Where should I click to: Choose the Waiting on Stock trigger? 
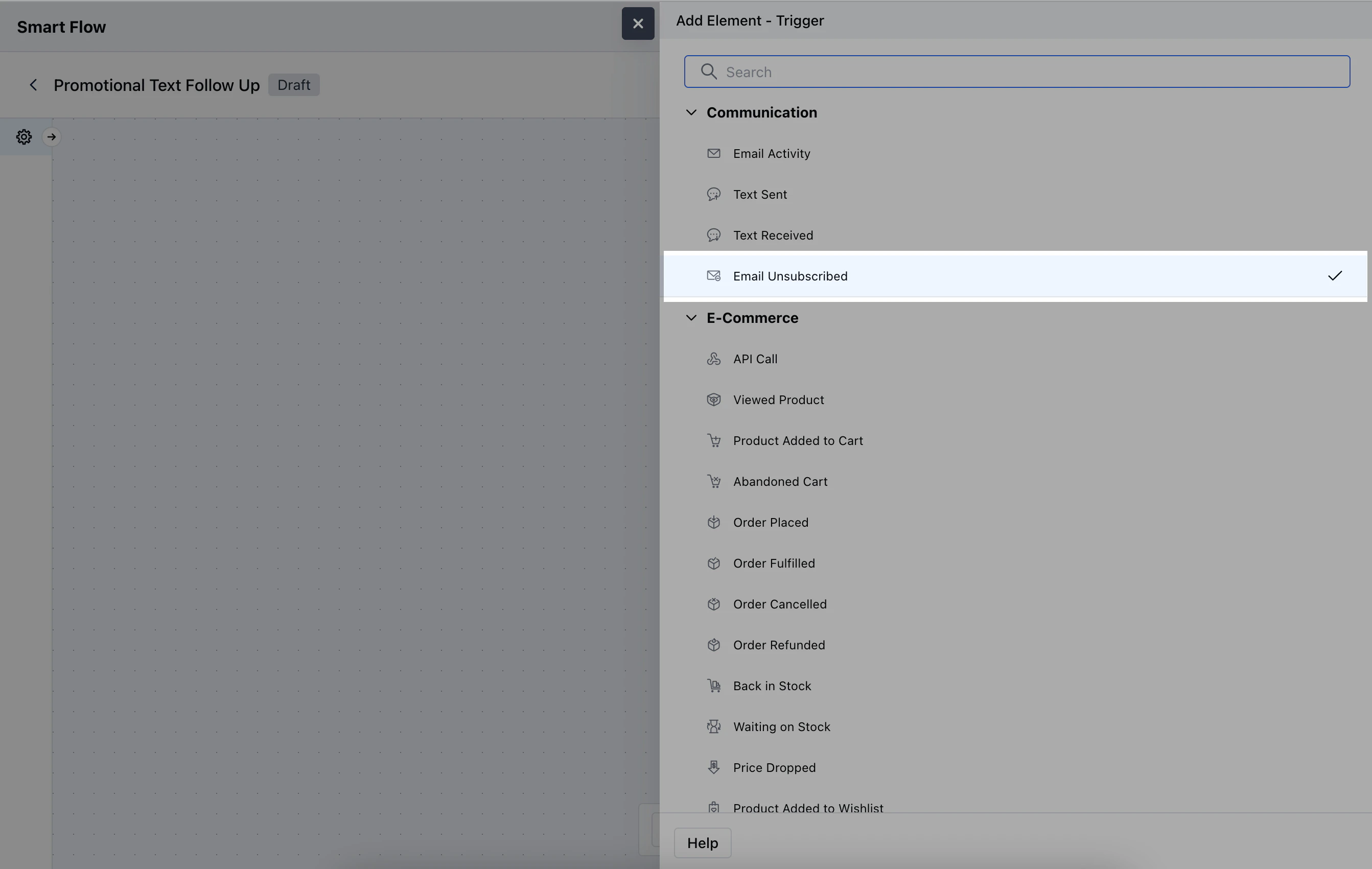coord(1015,726)
